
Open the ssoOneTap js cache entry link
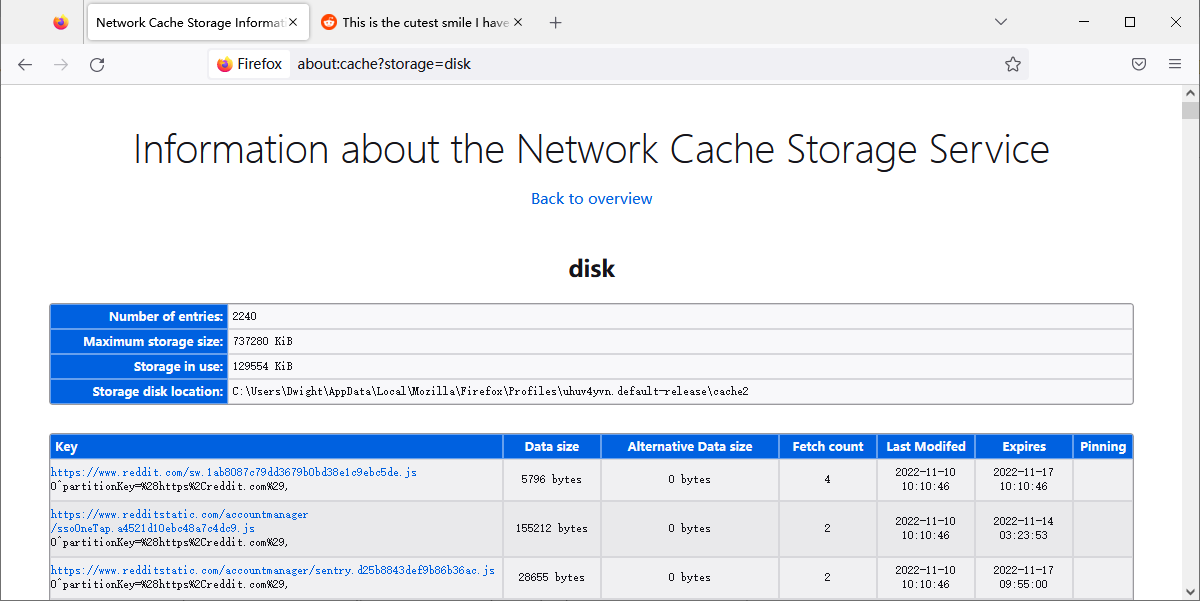tap(152, 528)
